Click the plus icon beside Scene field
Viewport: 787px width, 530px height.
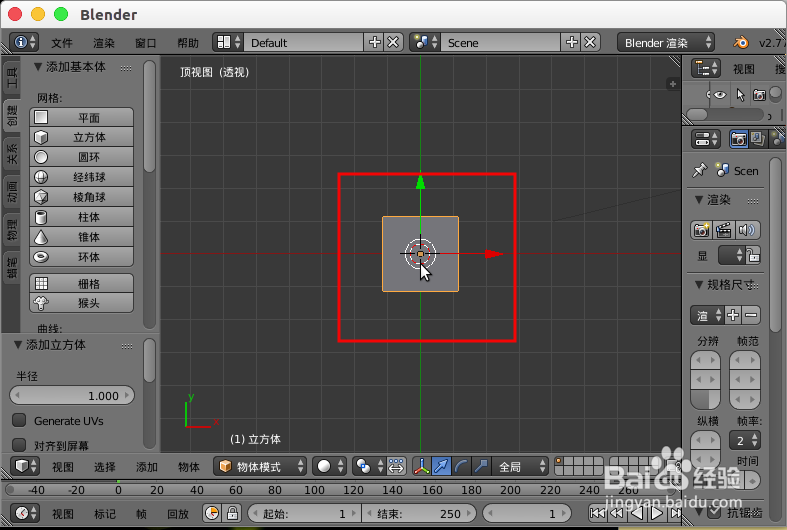(x=572, y=42)
